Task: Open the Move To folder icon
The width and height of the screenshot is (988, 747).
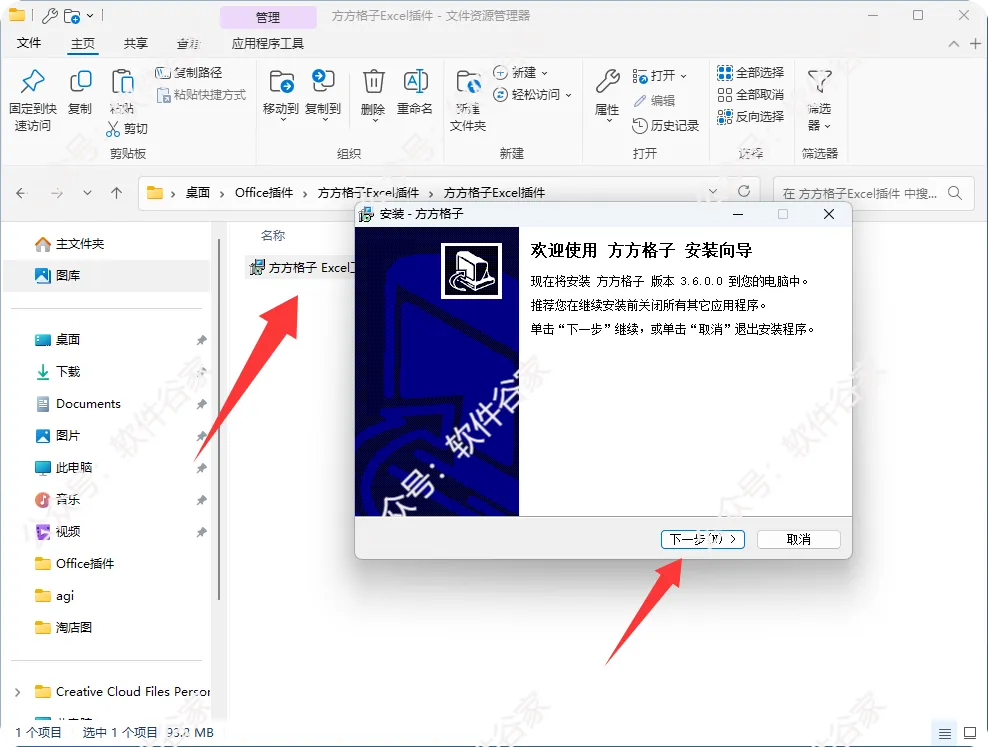Action: [281, 81]
